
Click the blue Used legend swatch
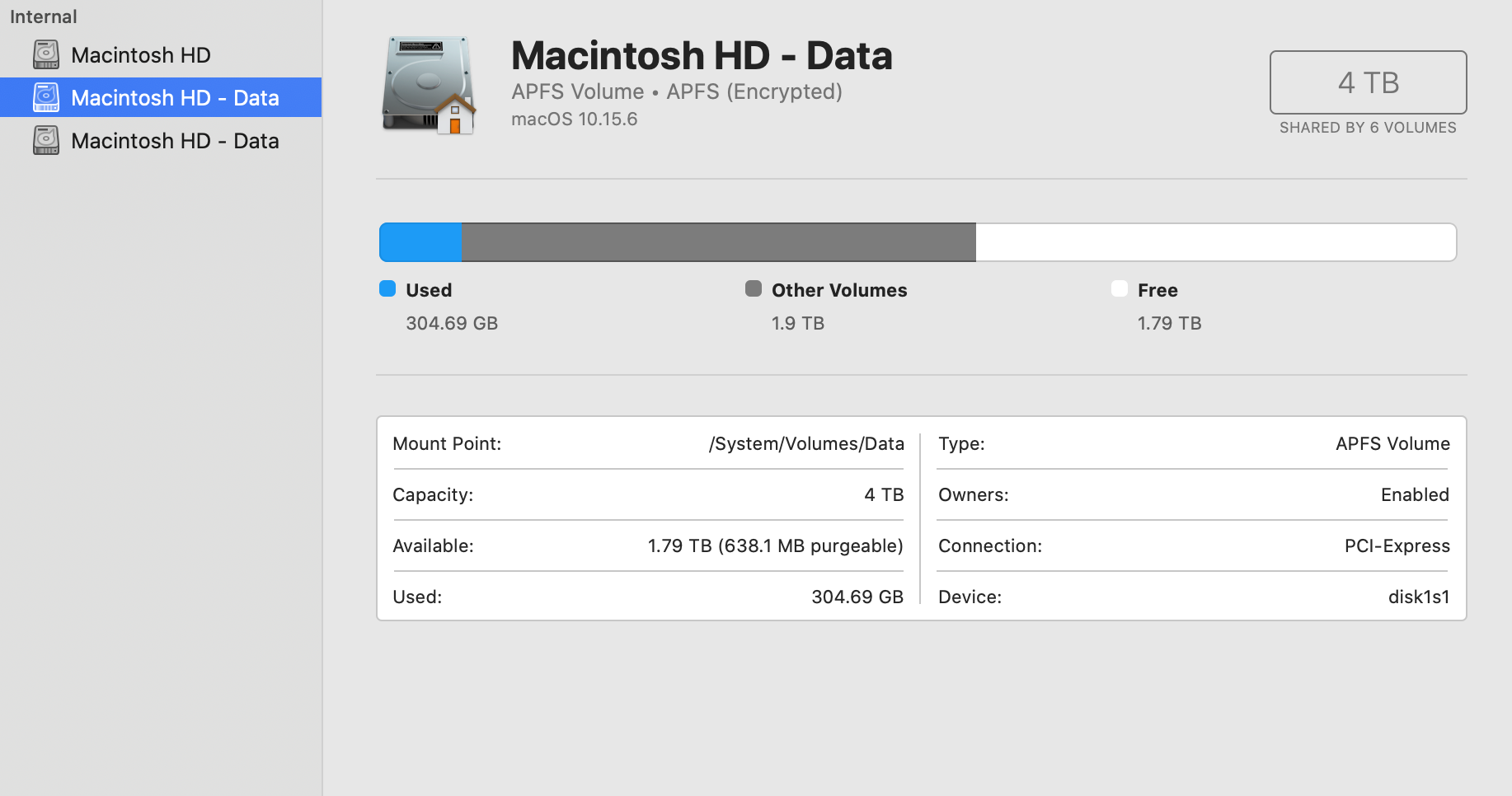point(387,288)
